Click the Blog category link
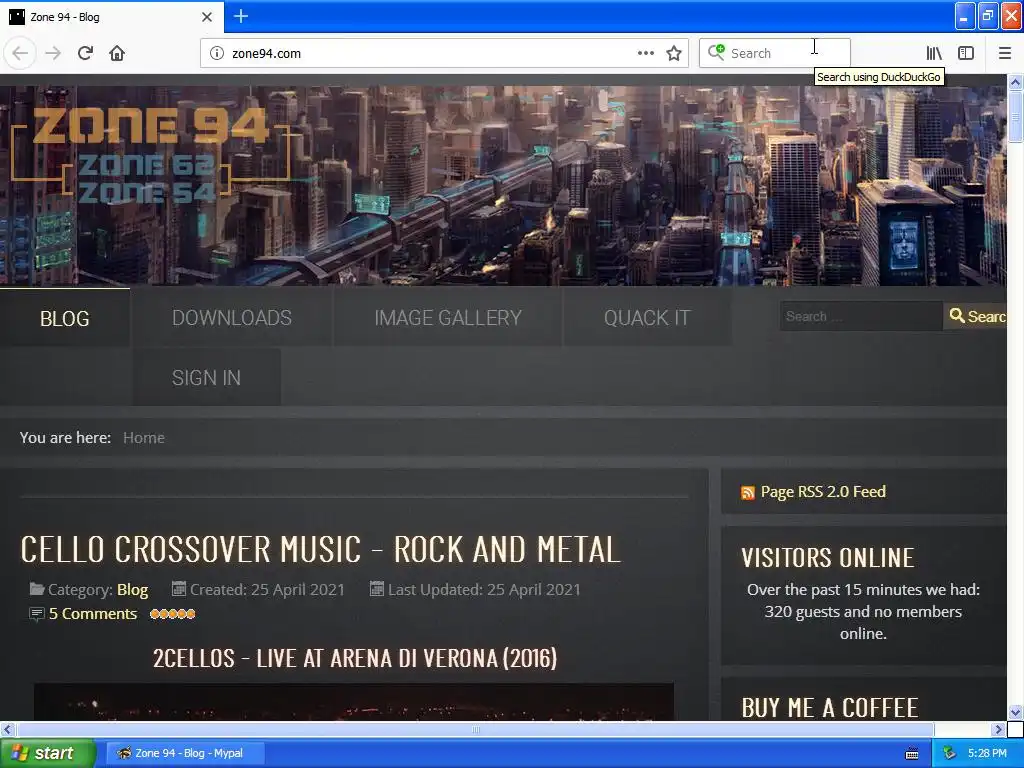 pyautogui.click(x=133, y=590)
